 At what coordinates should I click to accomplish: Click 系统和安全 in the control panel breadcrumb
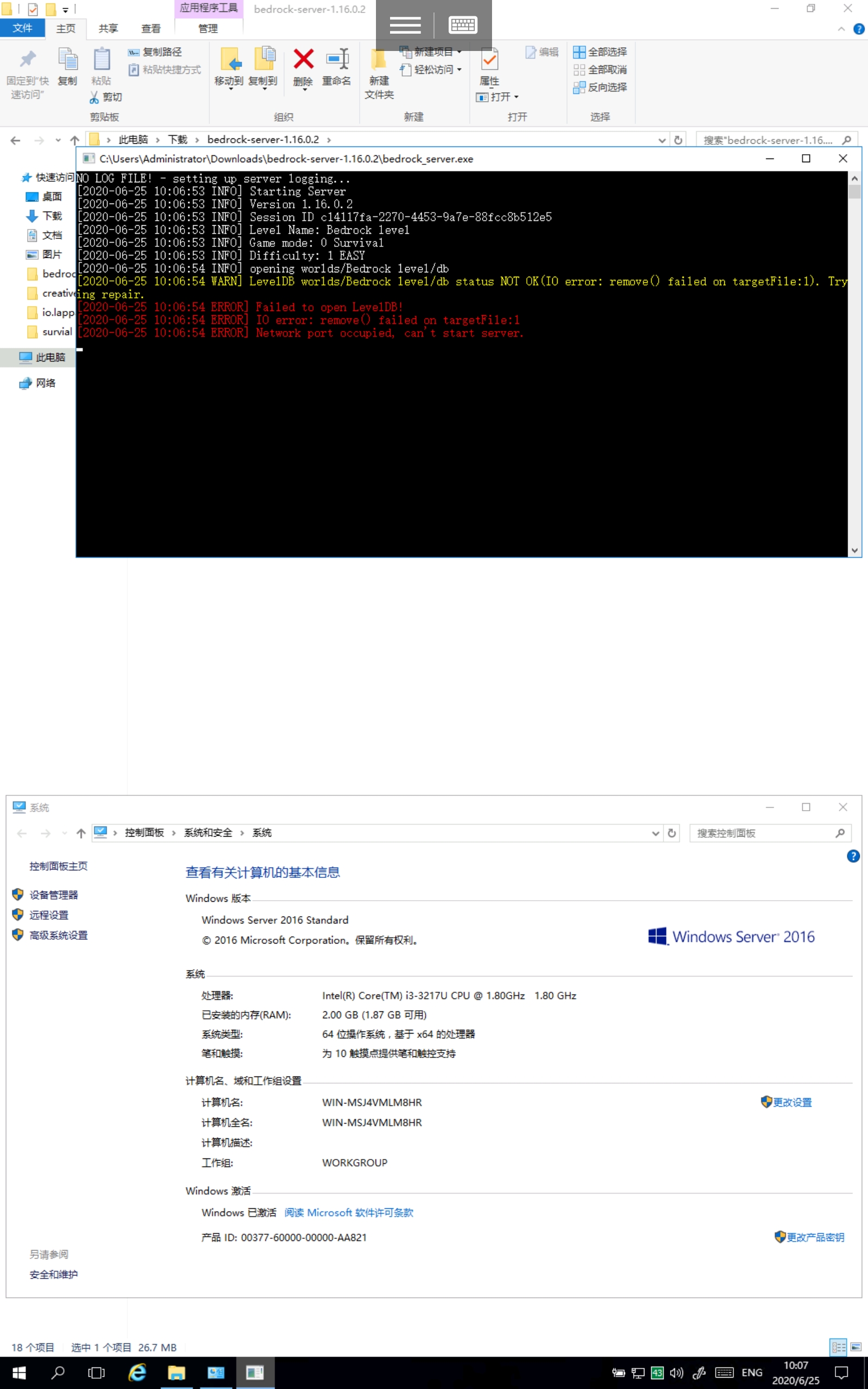click(208, 833)
